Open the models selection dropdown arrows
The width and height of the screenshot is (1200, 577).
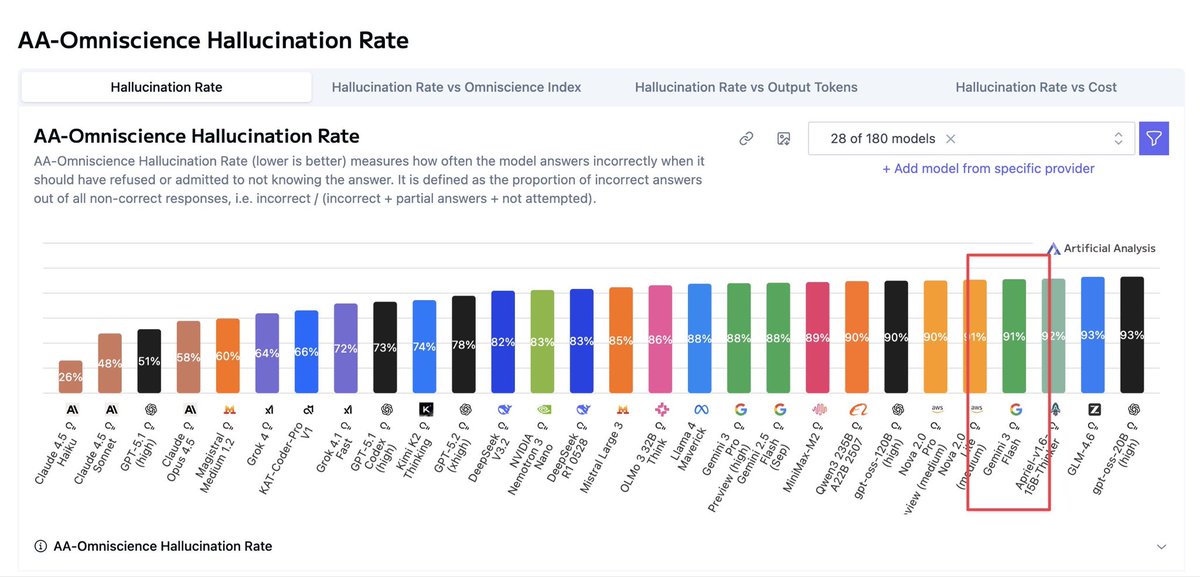pos(1118,139)
